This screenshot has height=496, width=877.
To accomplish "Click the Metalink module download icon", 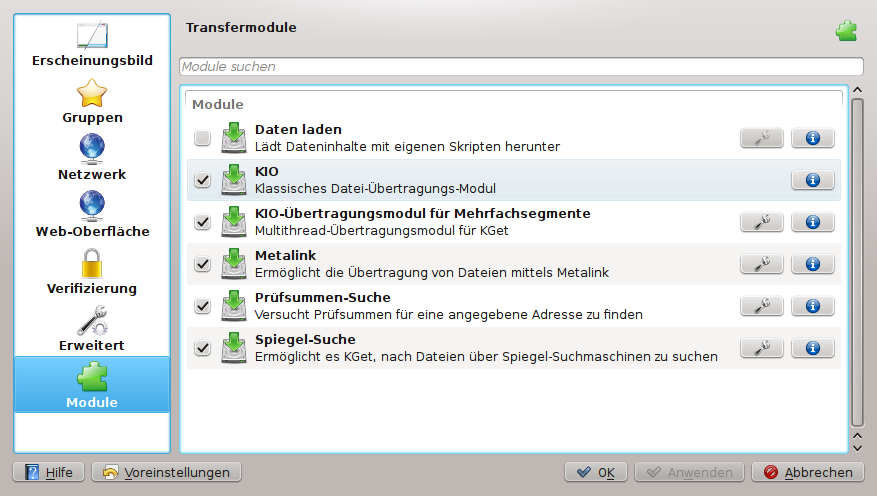I will click(234, 264).
